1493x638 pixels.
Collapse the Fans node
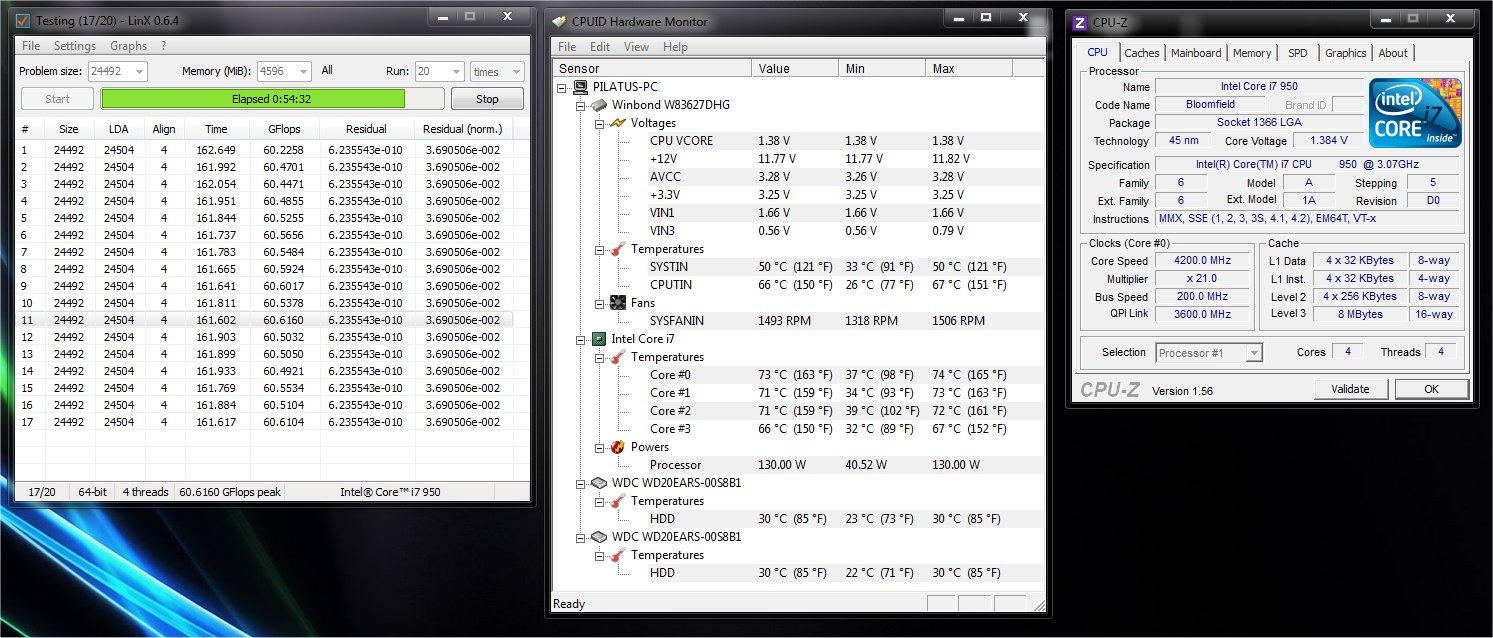[x=600, y=303]
